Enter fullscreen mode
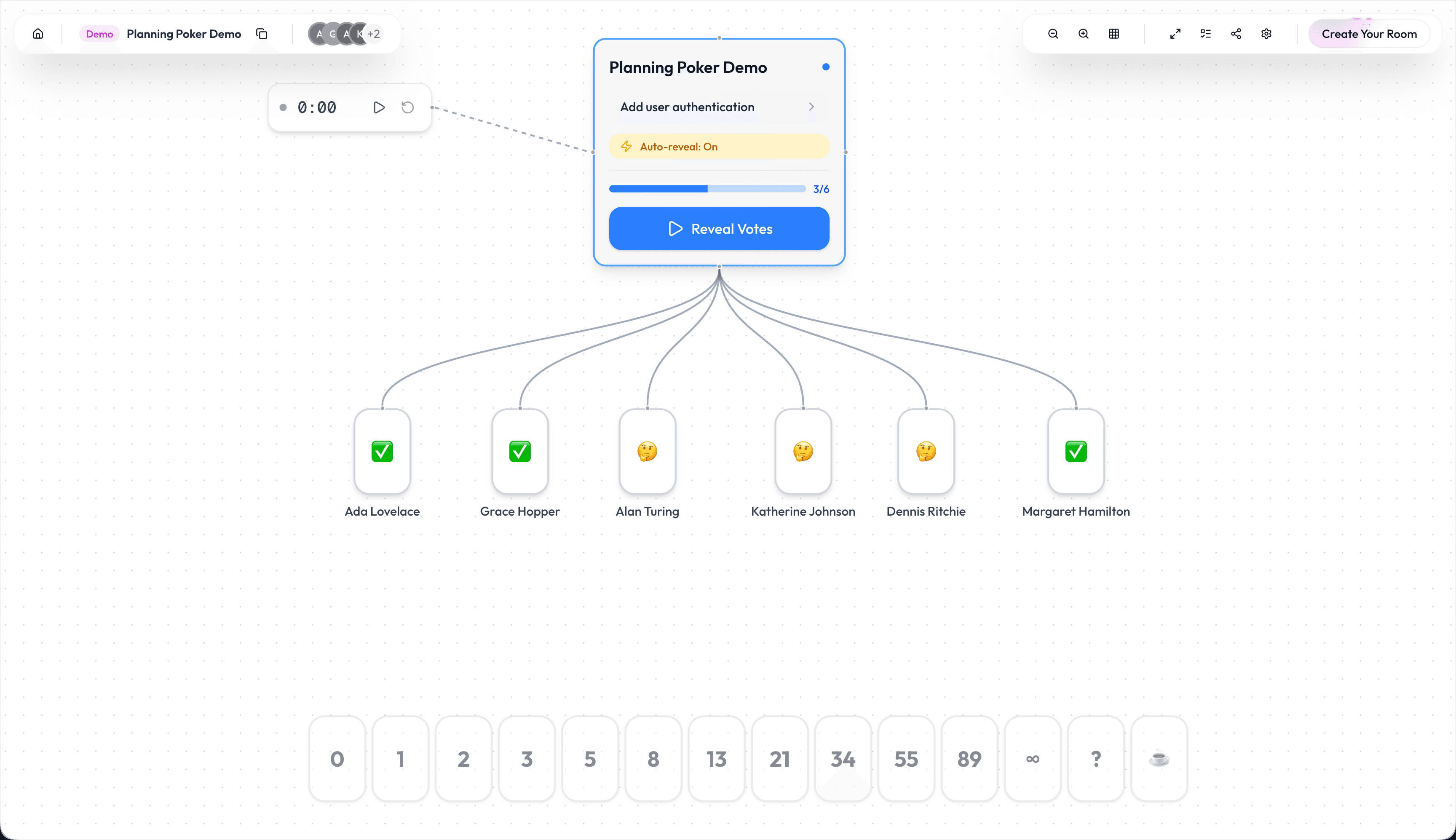This screenshot has height=840, width=1456. pos(1175,33)
